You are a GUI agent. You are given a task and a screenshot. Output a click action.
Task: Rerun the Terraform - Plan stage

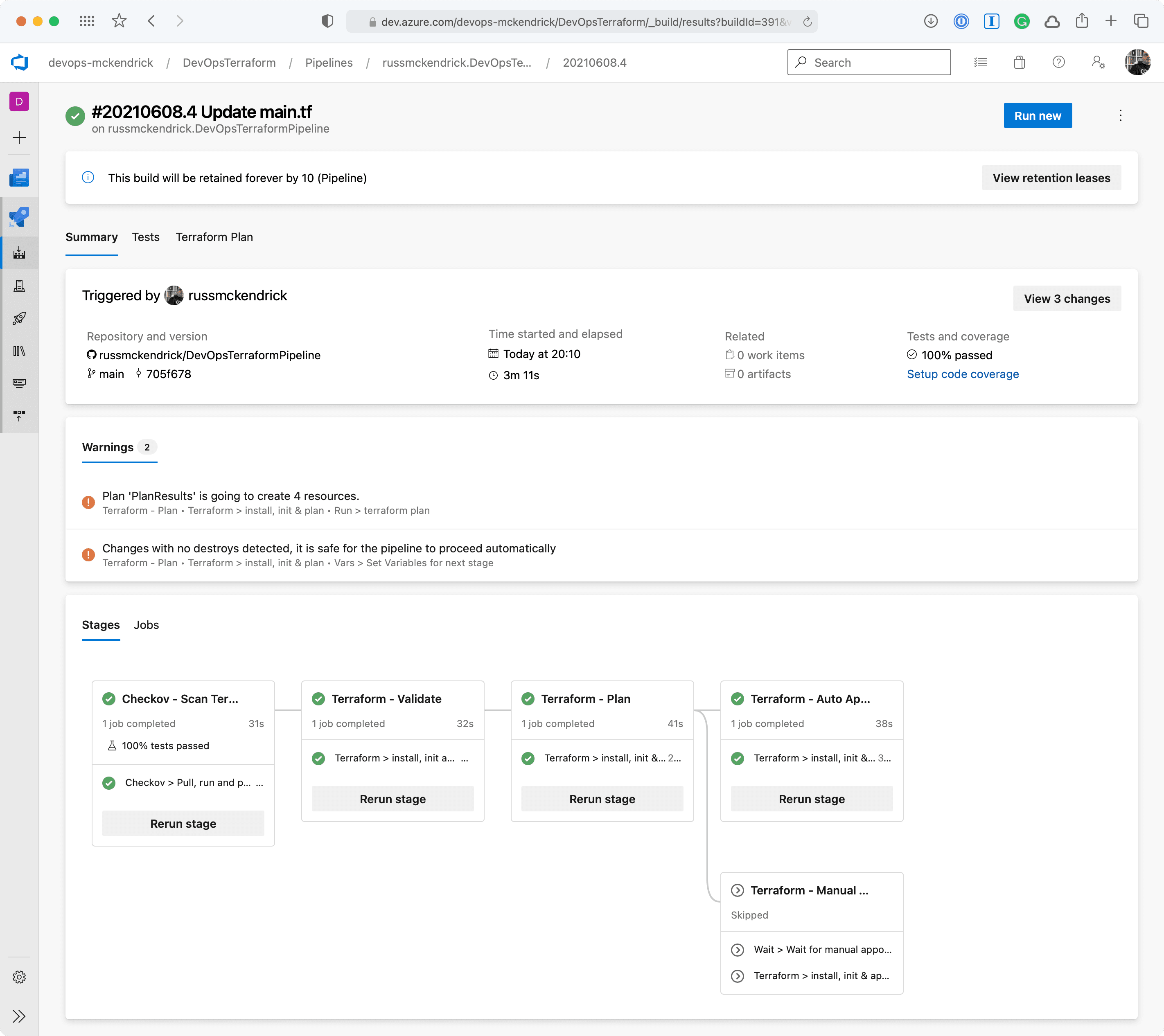602,799
